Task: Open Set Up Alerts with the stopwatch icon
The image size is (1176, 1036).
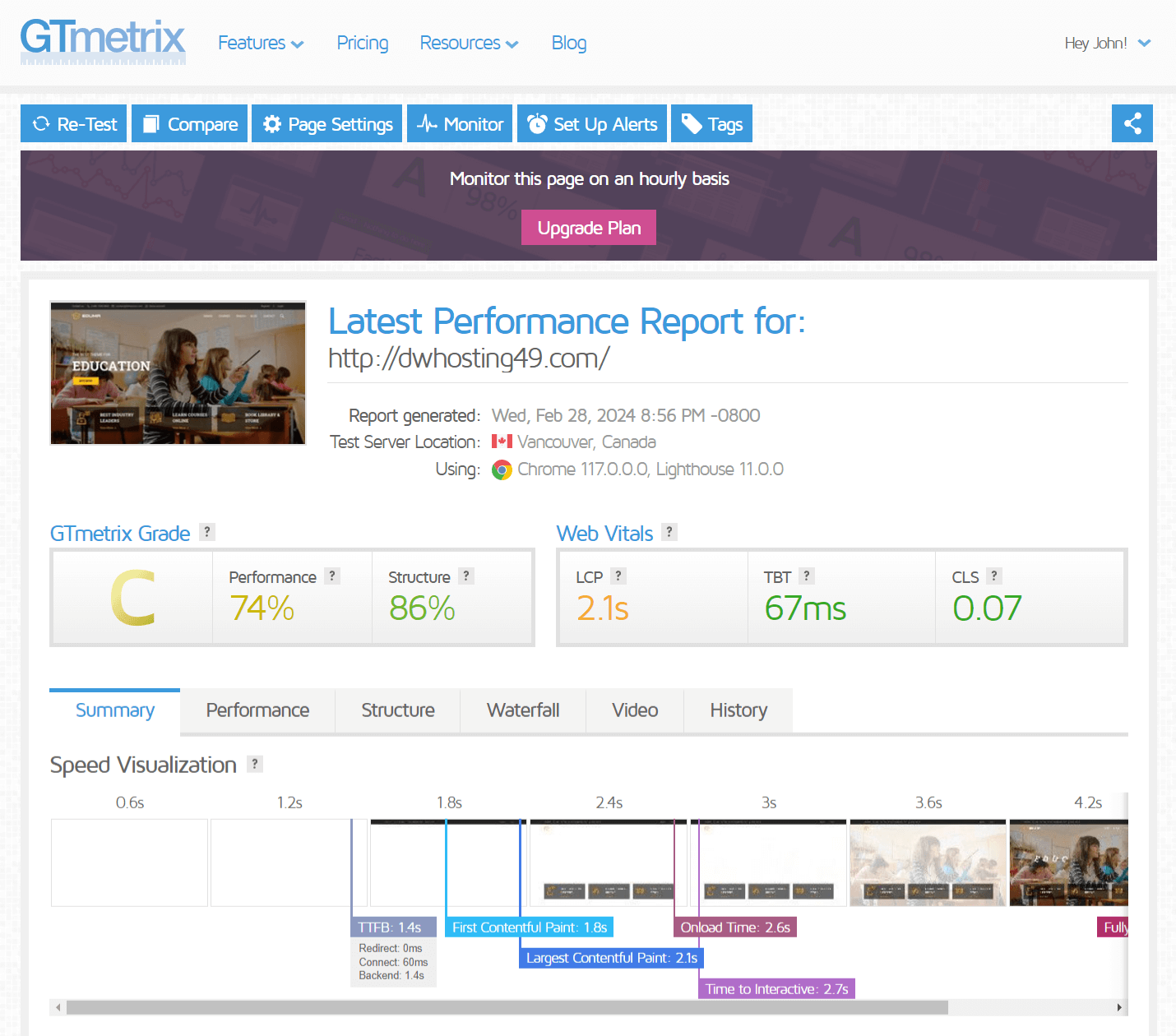Action: tap(537, 123)
